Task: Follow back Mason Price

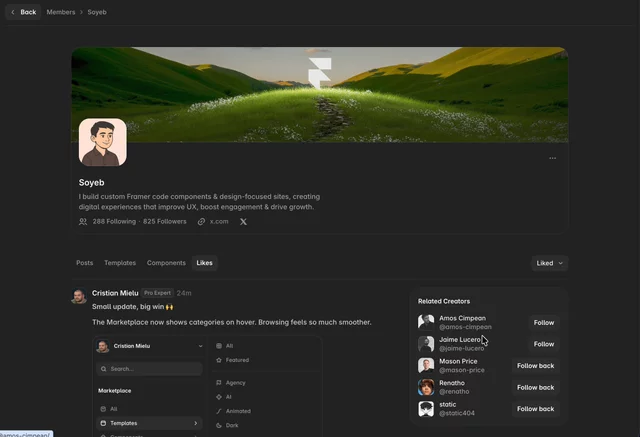Action: (x=536, y=366)
